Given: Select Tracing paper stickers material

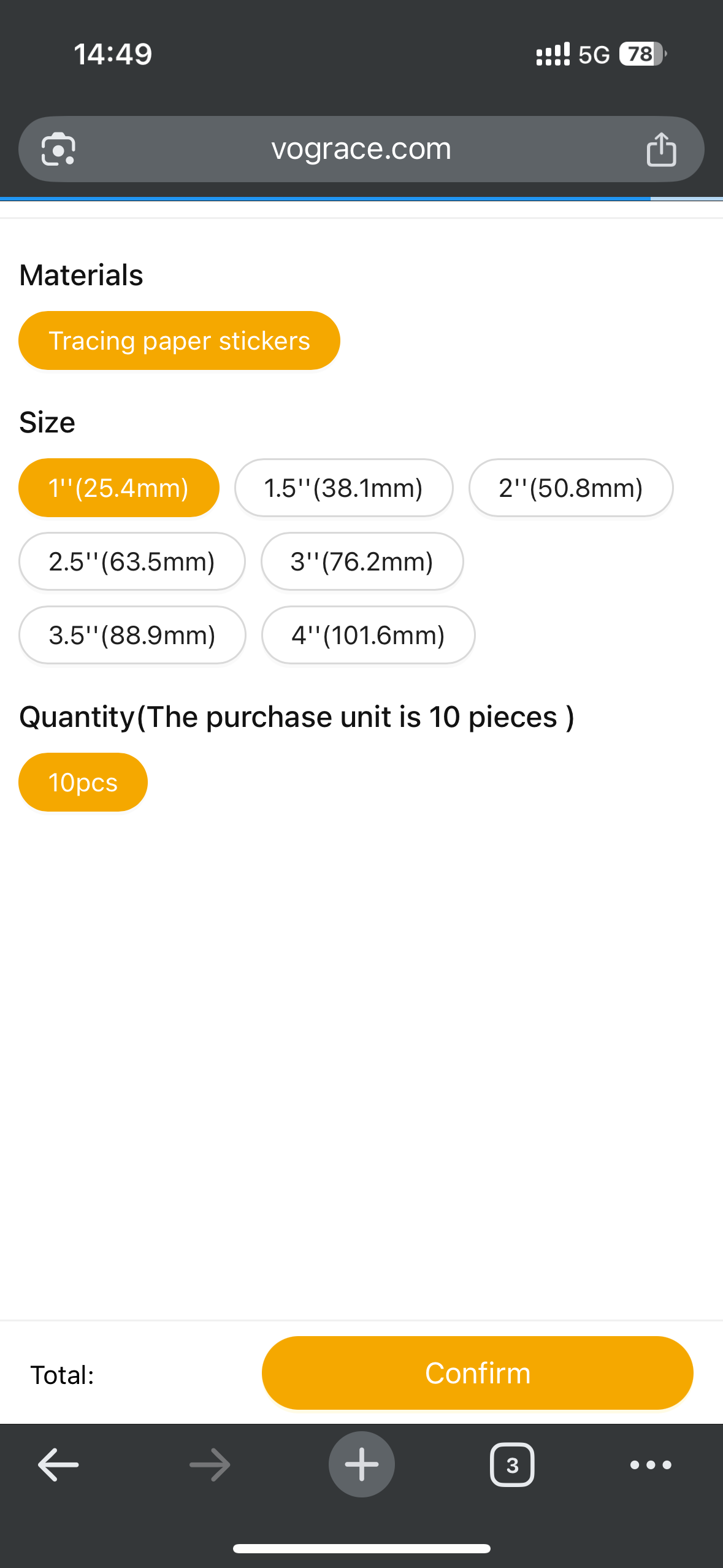Looking at the screenshot, I should (179, 340).
